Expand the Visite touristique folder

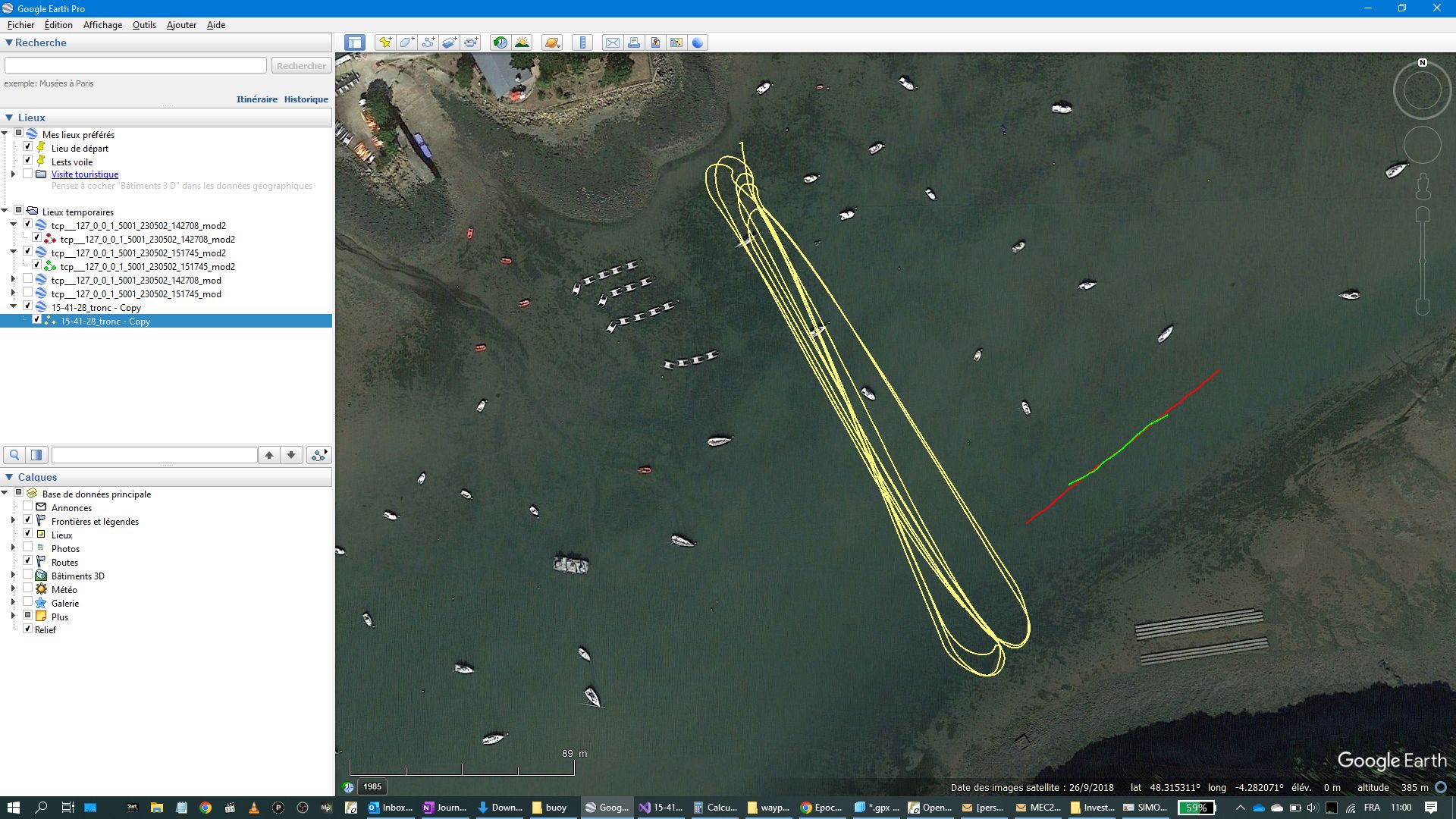pos(13,174)
